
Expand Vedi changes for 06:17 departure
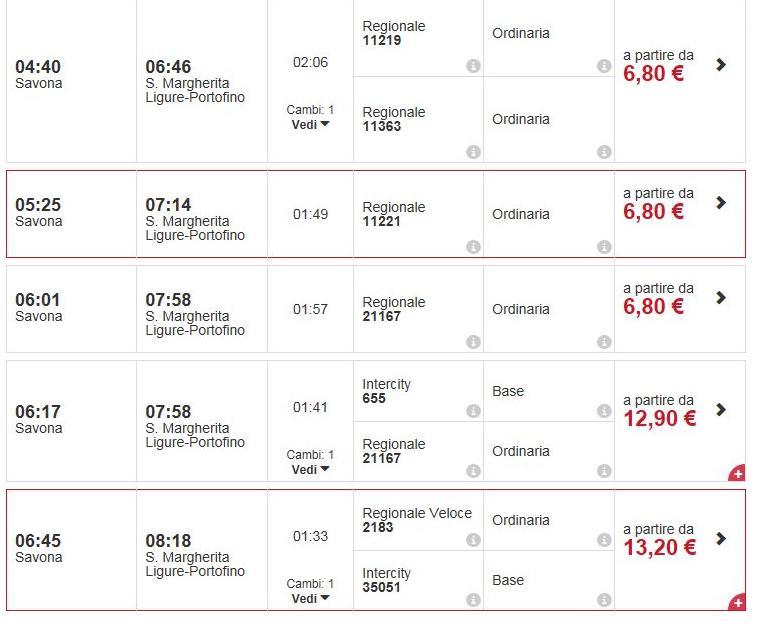click(310, 470)
